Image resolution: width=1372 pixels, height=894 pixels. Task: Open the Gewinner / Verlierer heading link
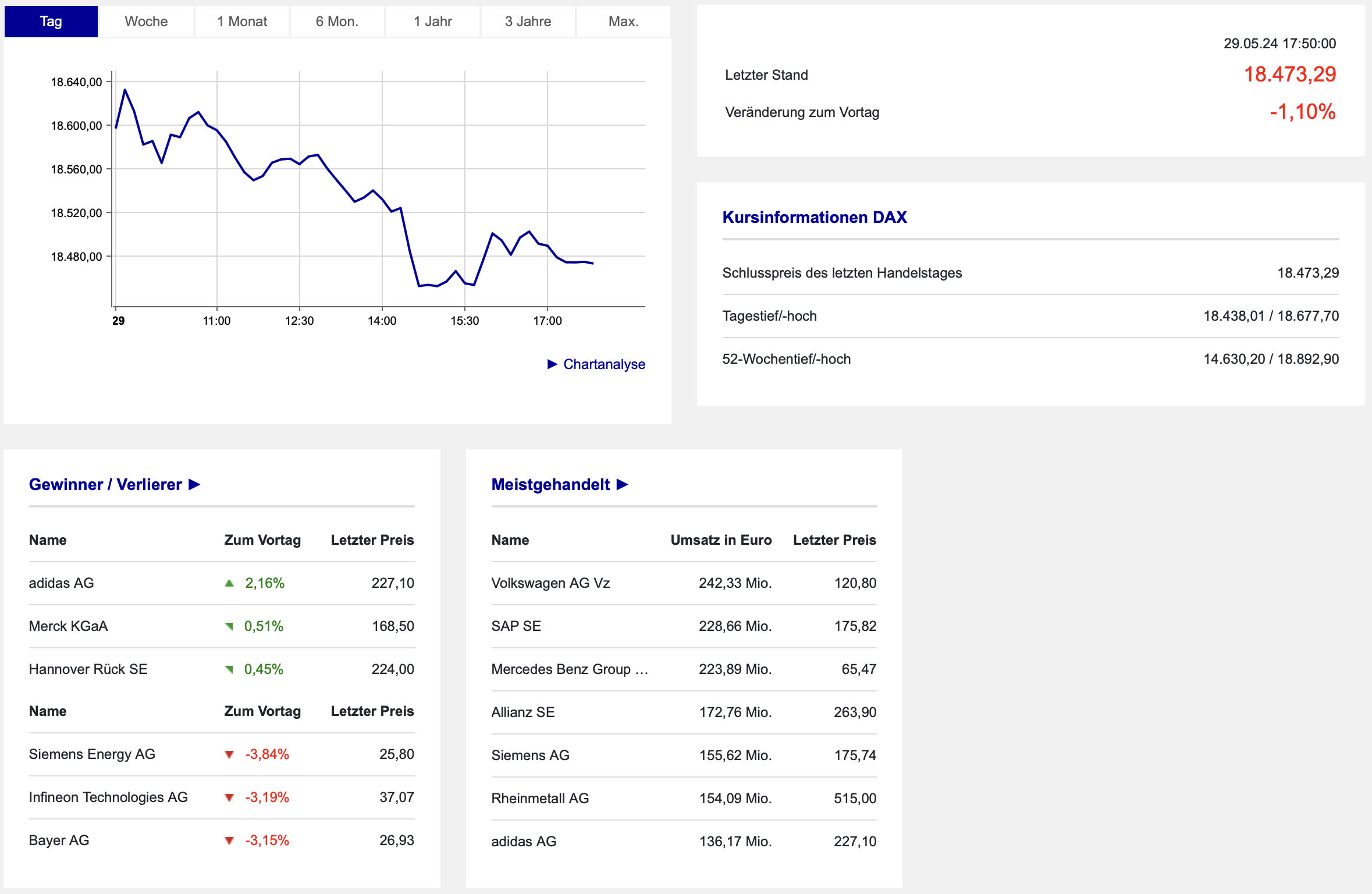point(105,484)
